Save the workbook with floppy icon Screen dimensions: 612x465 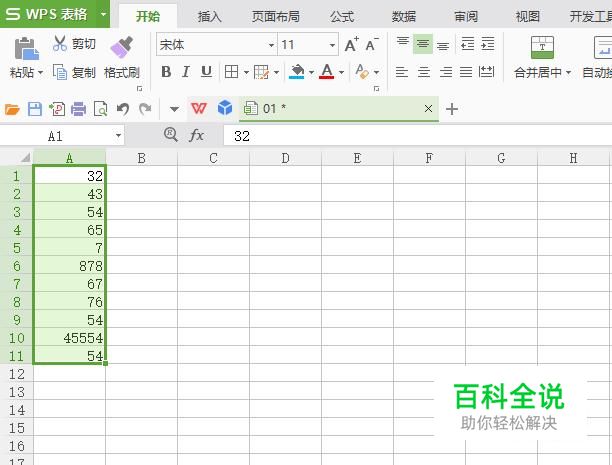pos(35,109)
